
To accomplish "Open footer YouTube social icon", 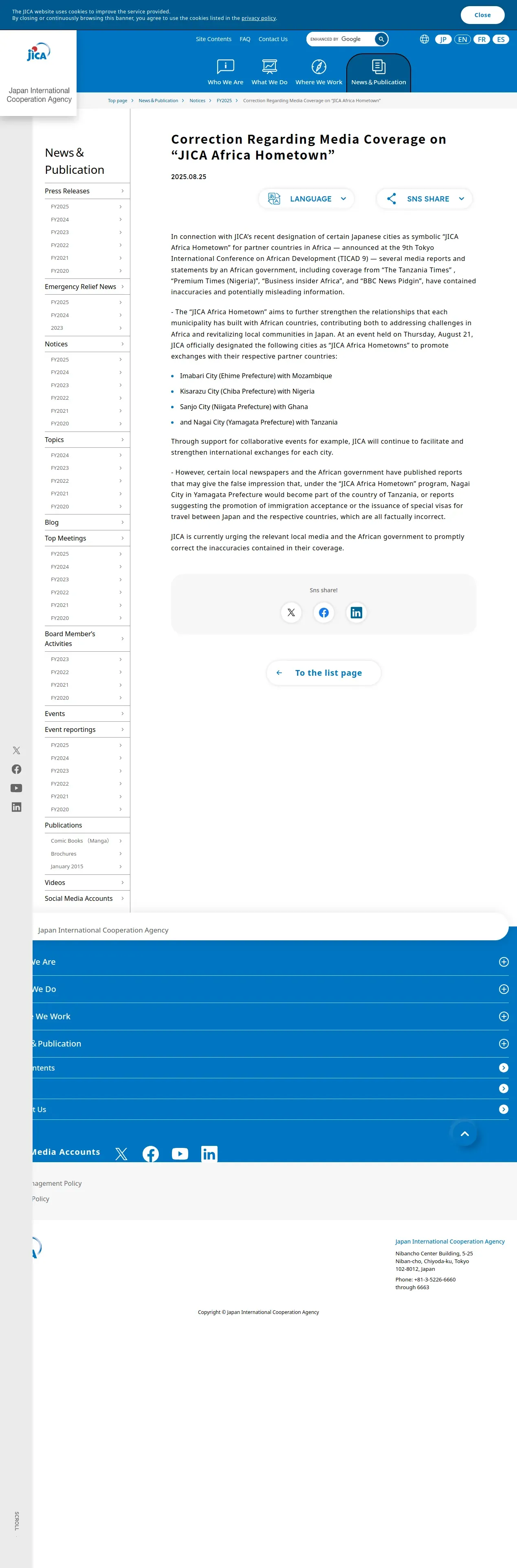I will pos(180,1154).
